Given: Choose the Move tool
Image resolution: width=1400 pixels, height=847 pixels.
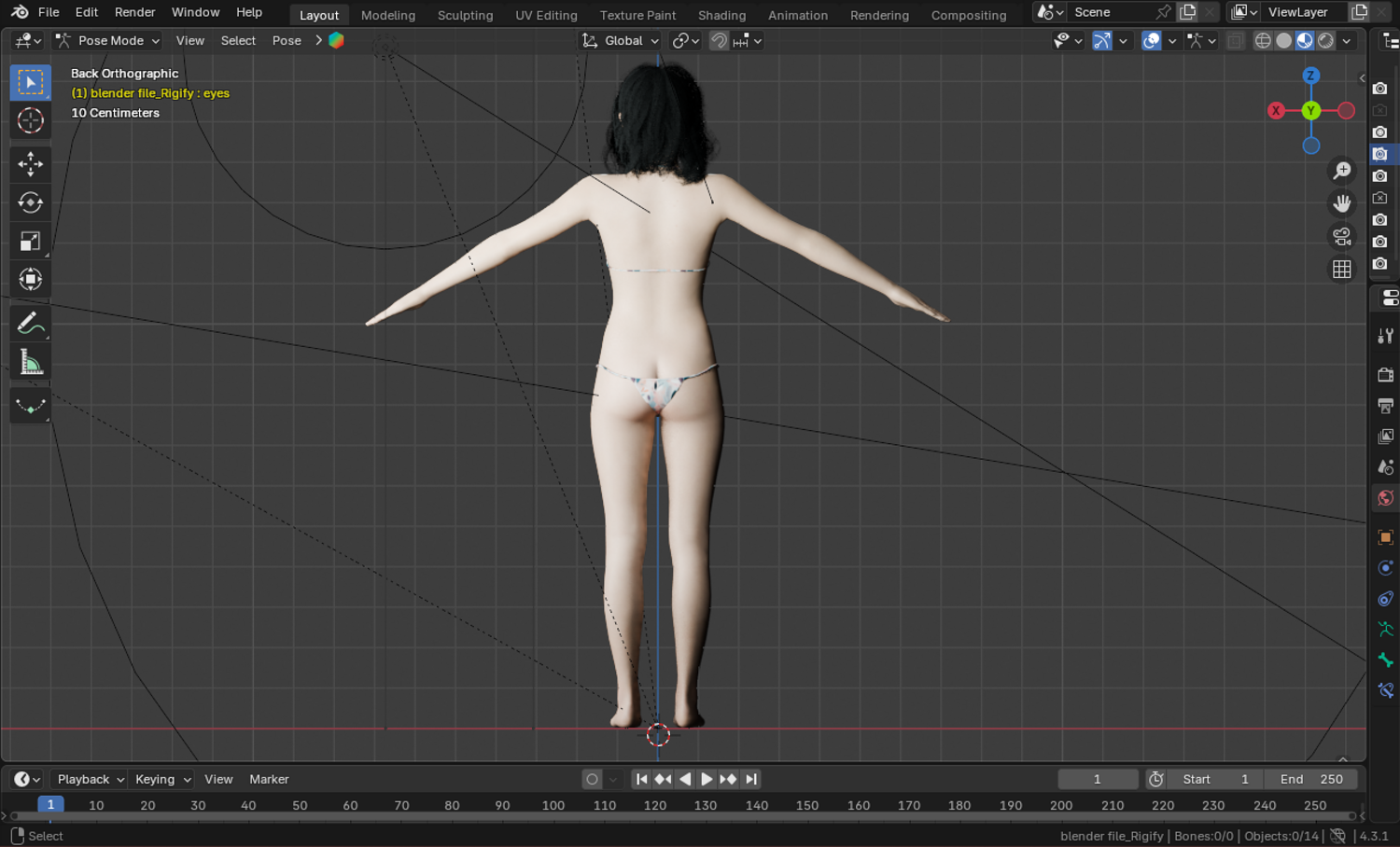Looking at the screenshot, I should (30, 164).
